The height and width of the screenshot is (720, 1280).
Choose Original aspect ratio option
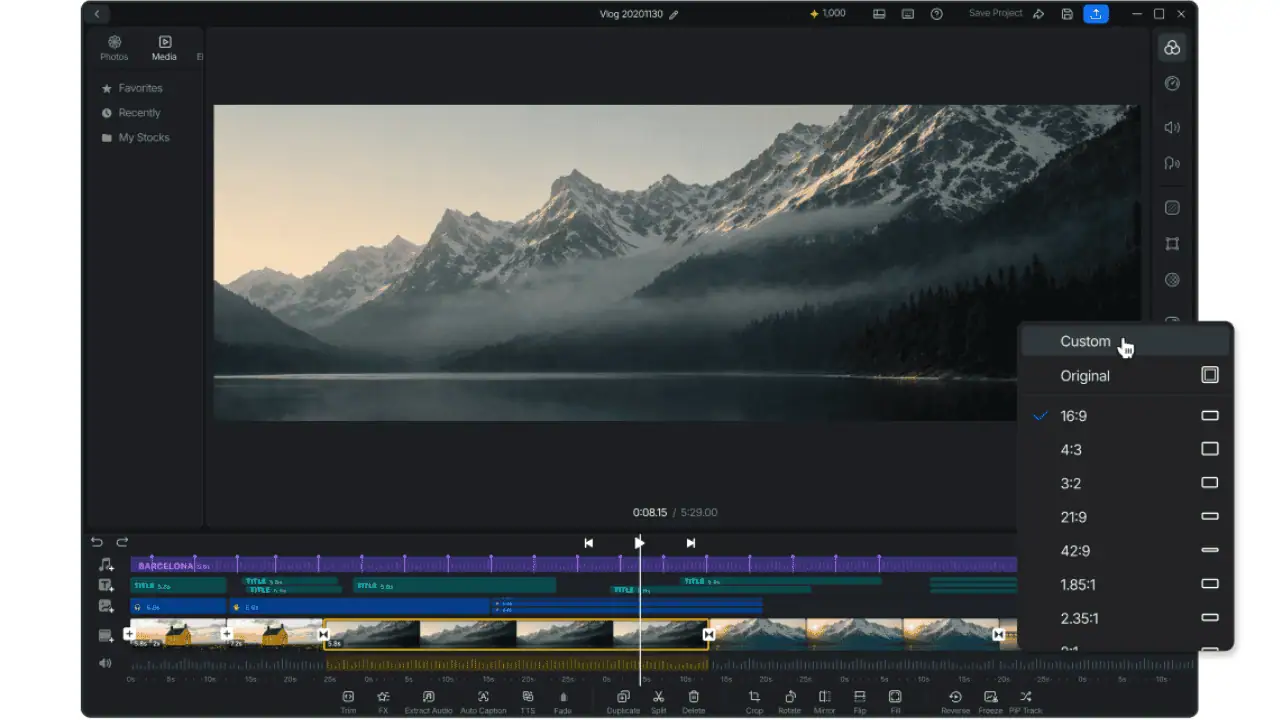pyautogui.click(x=1126, y=375)
